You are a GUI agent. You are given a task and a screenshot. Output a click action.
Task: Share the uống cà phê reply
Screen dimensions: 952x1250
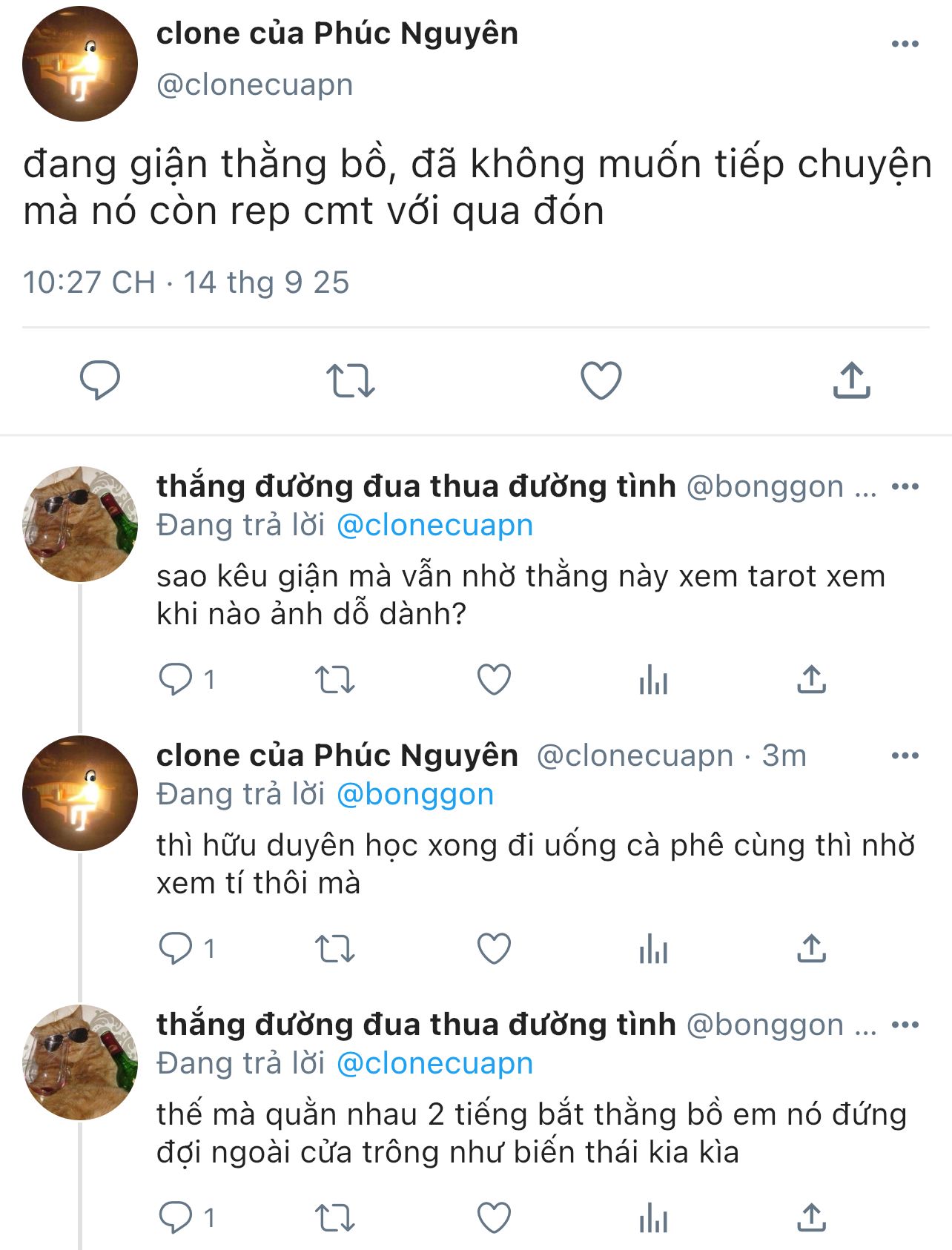811,948
